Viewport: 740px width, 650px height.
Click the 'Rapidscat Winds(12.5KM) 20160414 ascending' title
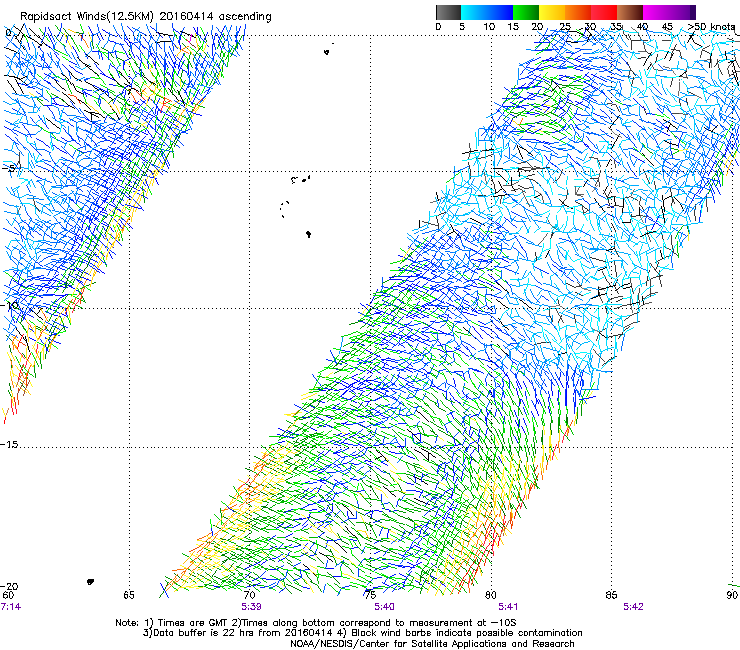click(x=146, y=16)
